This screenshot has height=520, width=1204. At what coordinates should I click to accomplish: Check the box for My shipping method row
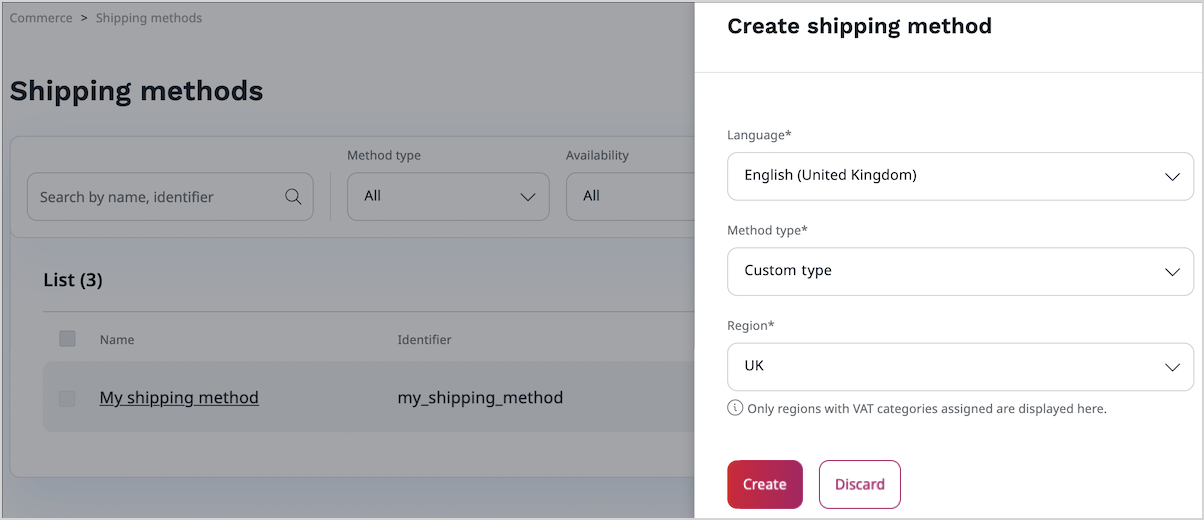pyautogui.click(x=67, y=398)
